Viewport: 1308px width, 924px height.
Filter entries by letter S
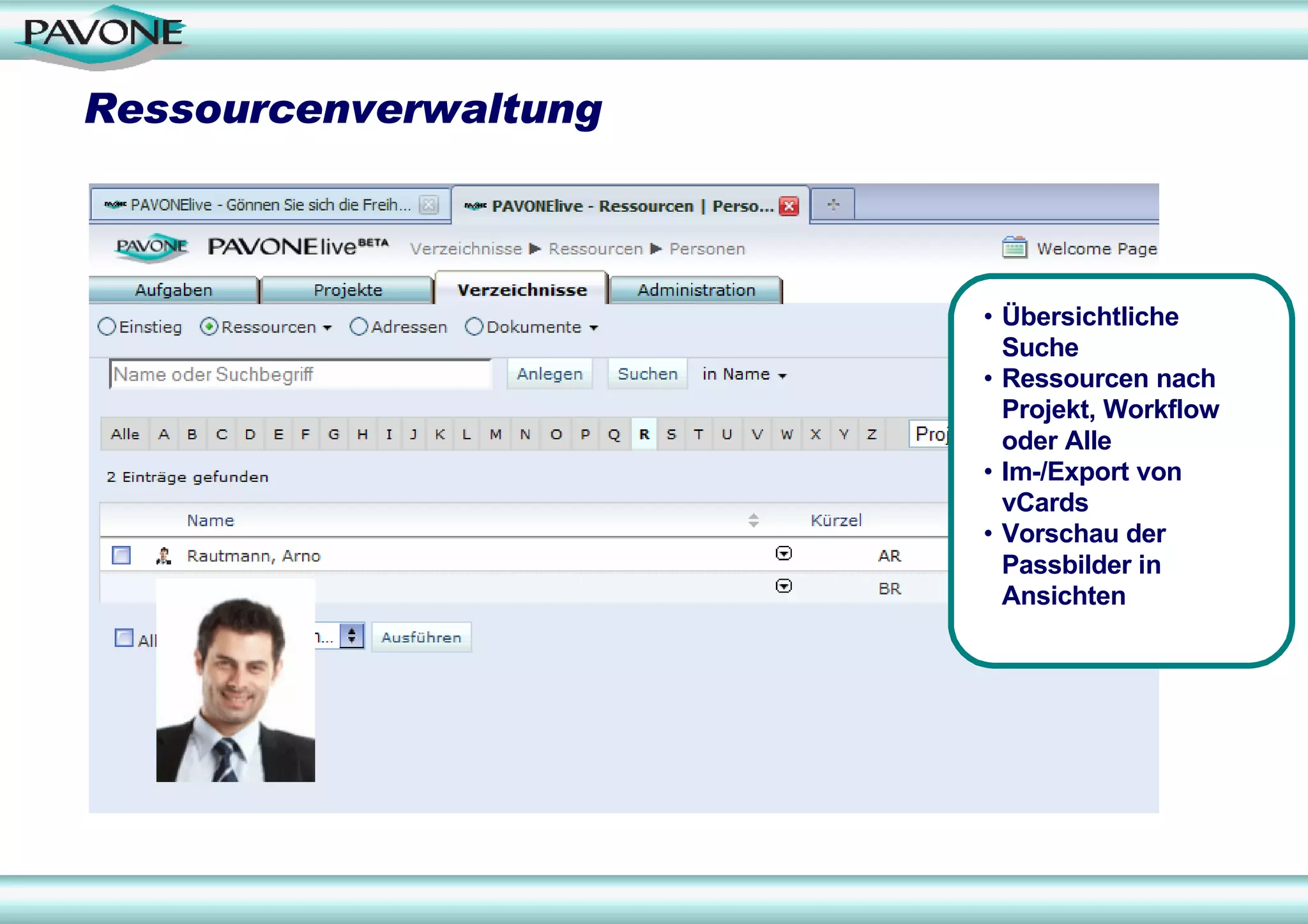point(671,434)
